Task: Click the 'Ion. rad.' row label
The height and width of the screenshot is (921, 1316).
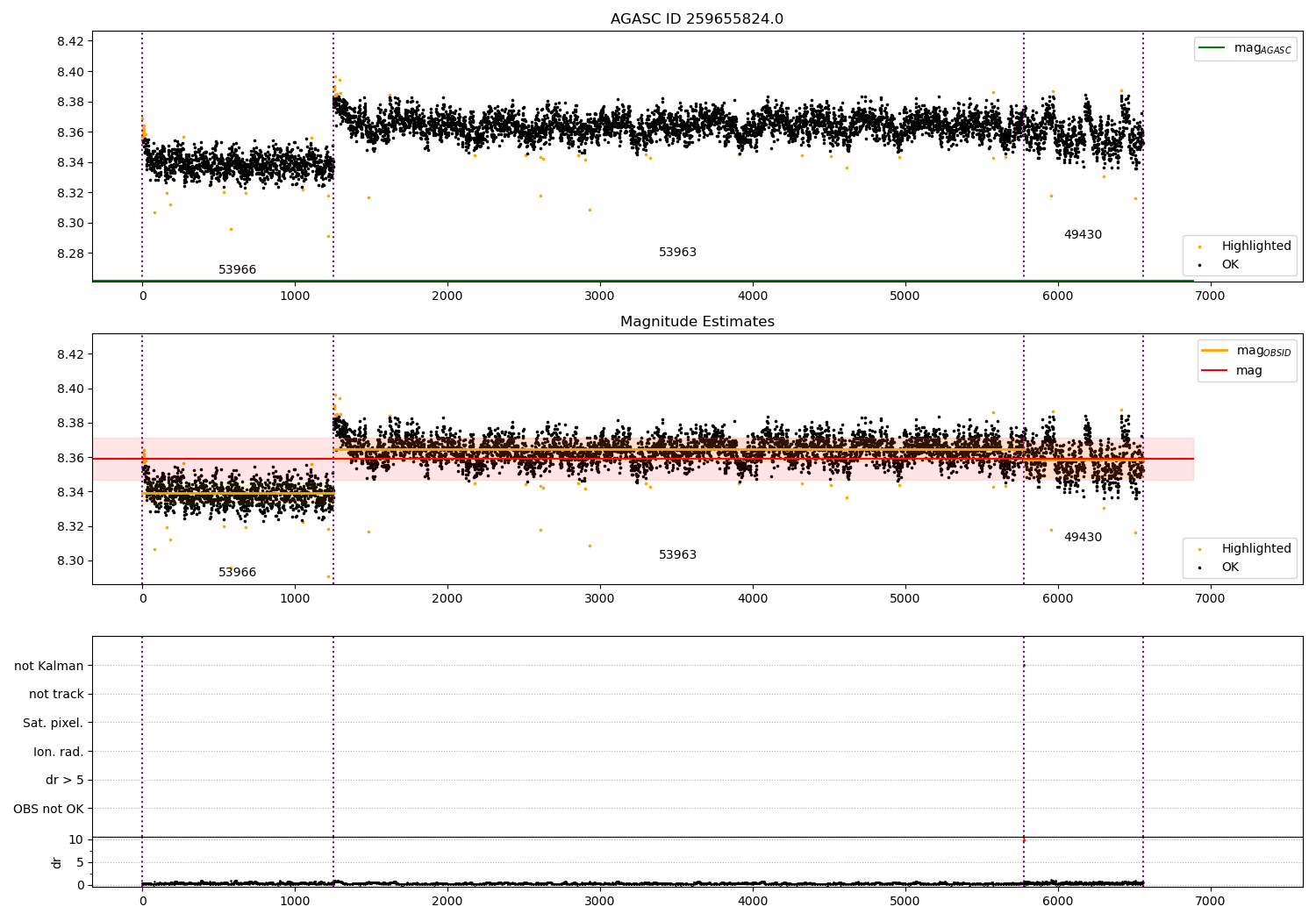Action: click(58, 752)
